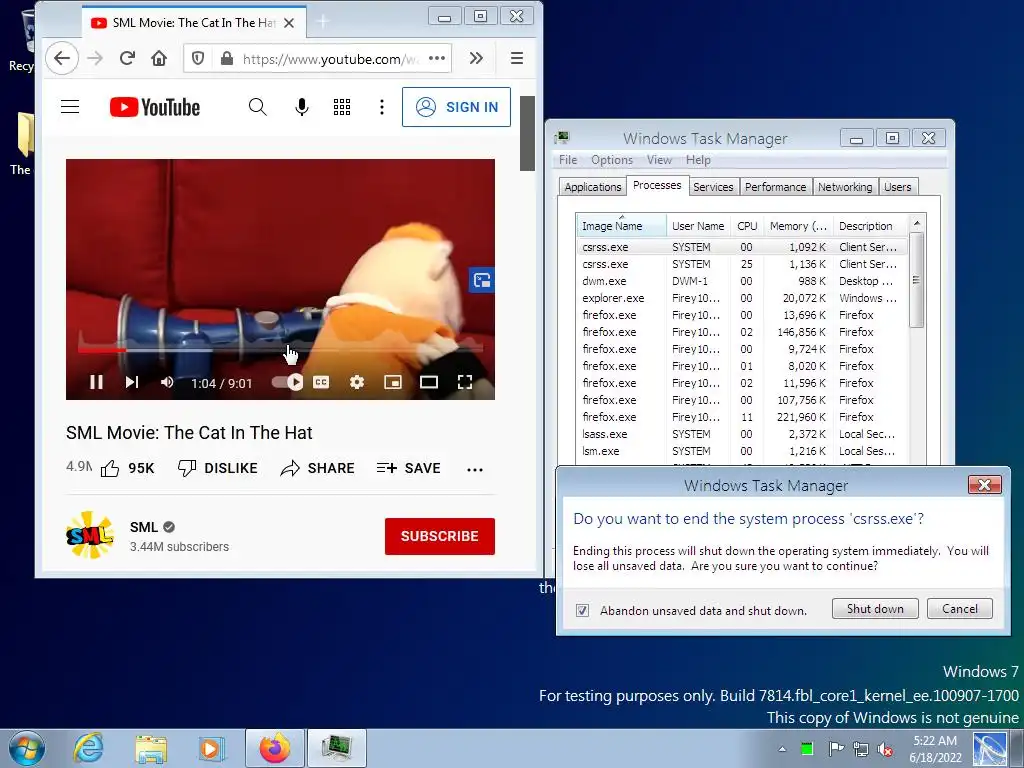Toggle closed captions in player

click(321, 382)
